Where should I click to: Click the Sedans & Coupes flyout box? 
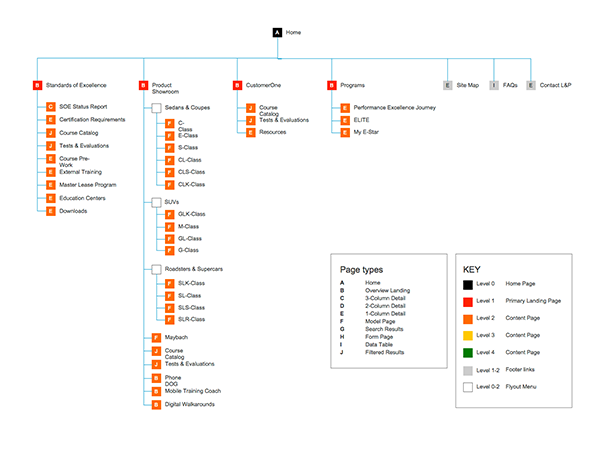(x=156, y=106)
